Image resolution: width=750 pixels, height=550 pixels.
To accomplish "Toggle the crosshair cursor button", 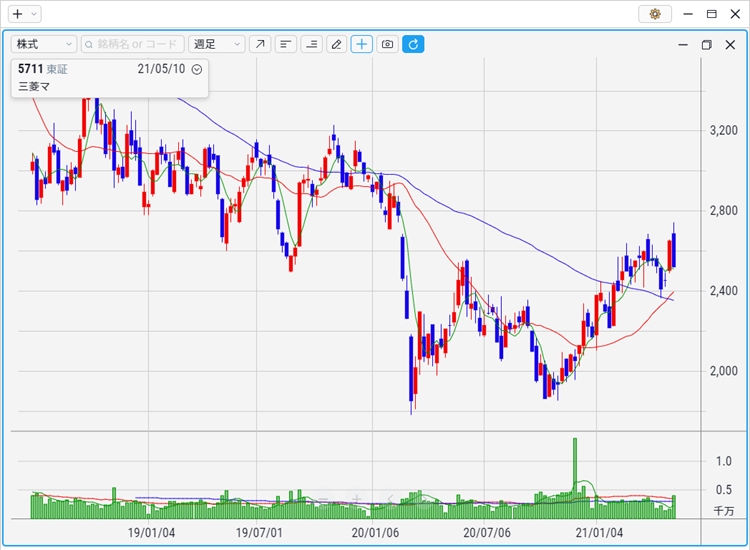I will pos(362,44).
